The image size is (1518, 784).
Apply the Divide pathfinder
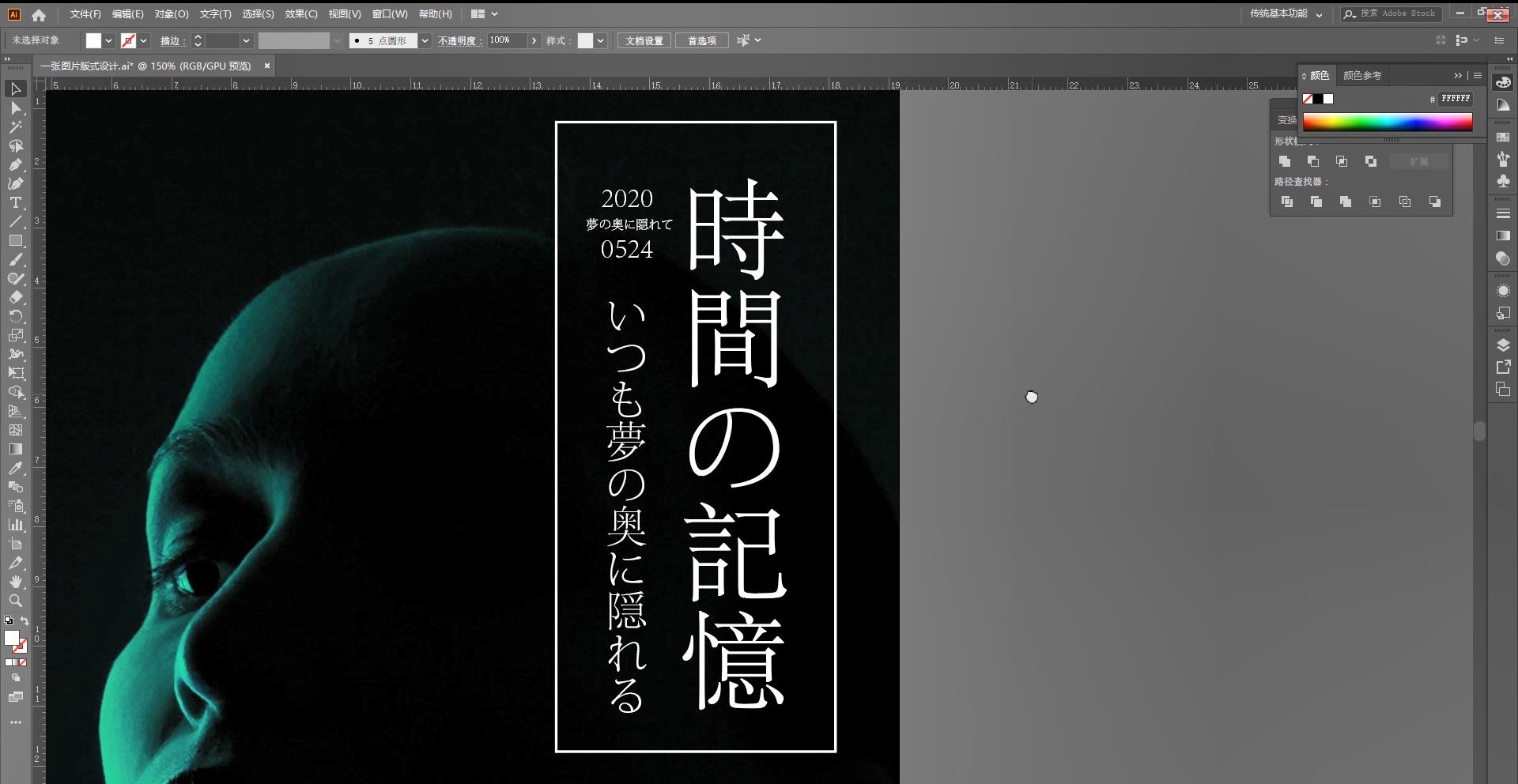click(x=1287, y=202)
